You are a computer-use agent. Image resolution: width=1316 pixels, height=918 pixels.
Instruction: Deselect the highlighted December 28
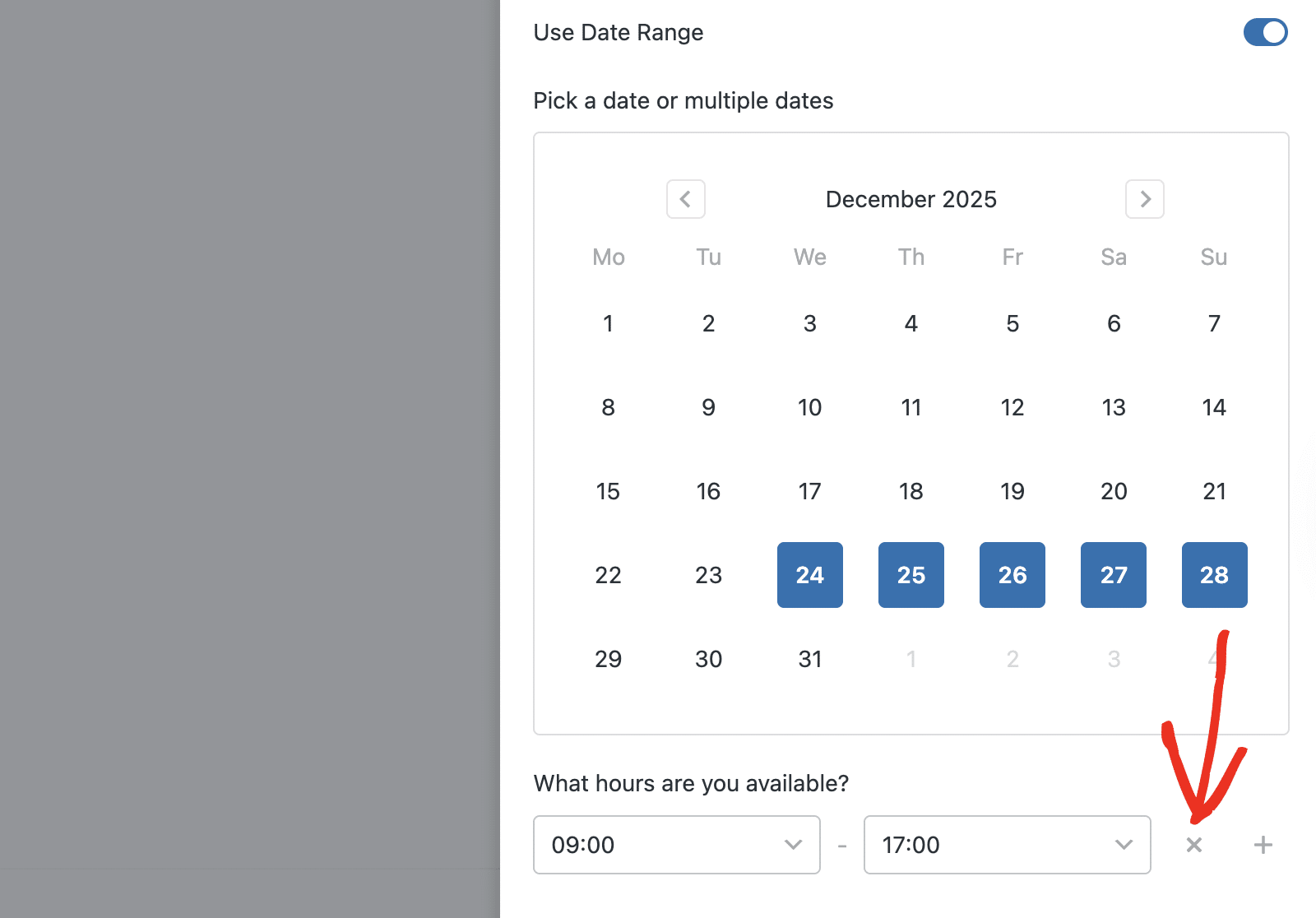[x=1214, y=575]
